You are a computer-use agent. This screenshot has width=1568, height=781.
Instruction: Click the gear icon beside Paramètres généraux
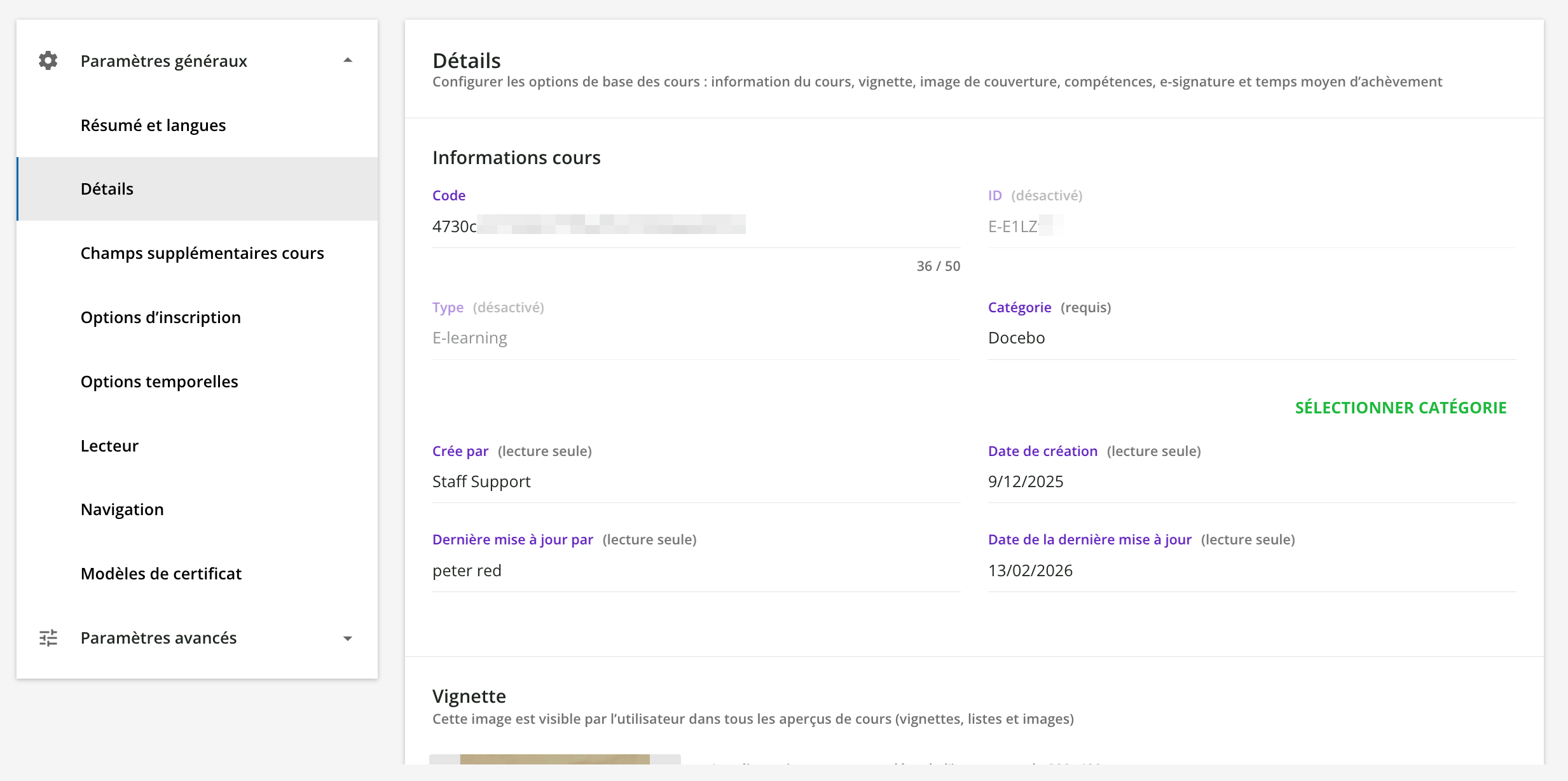point(48,60)
